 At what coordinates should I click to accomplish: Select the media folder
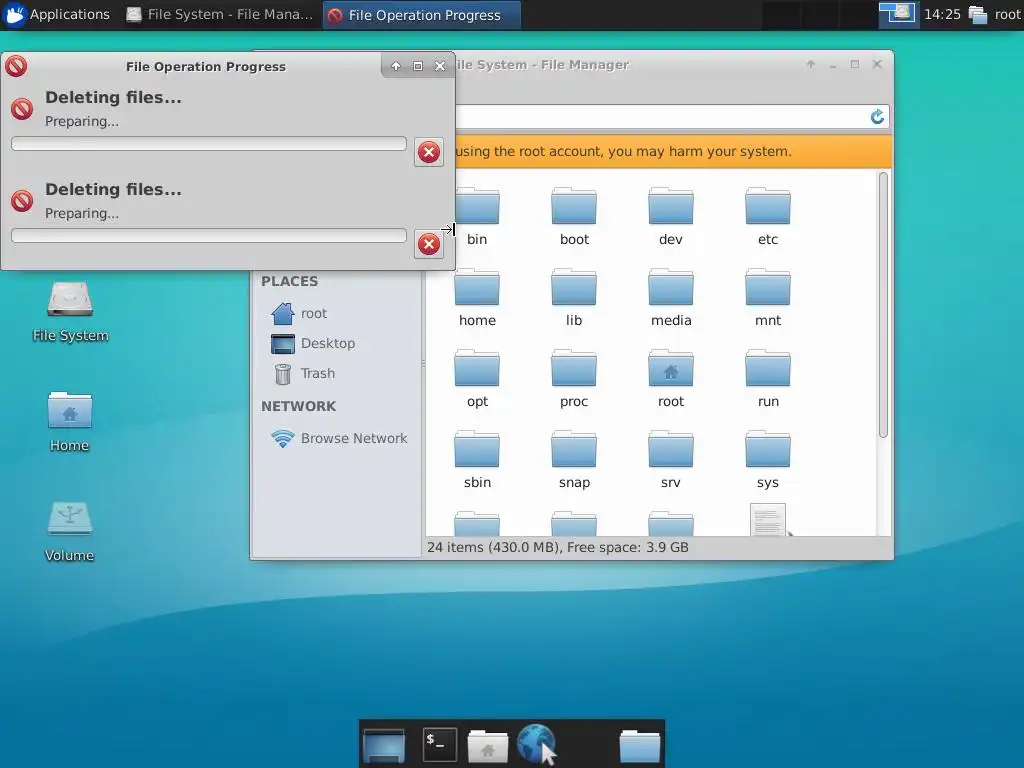(x=671, y=297)
